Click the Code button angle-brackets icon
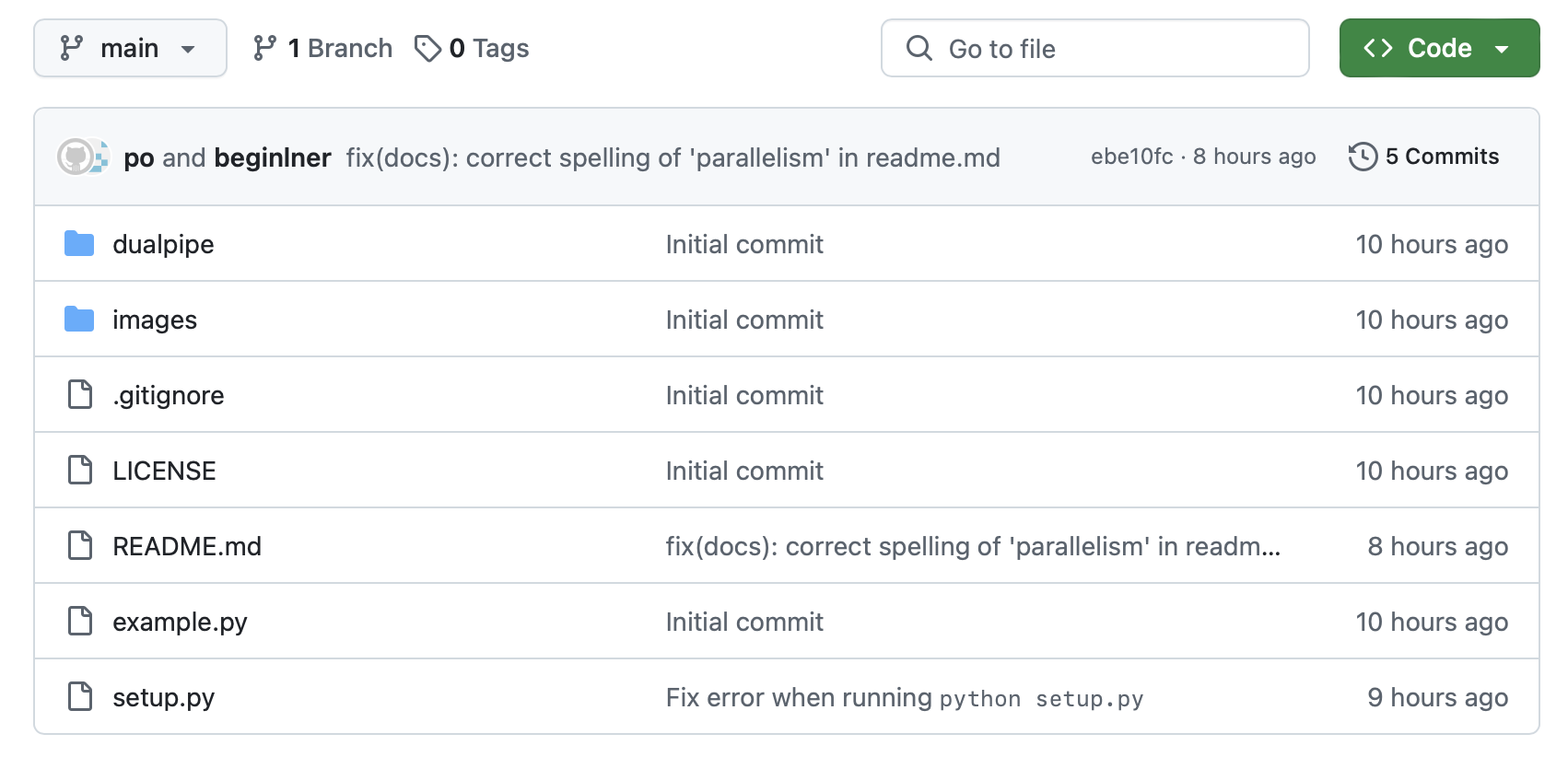 [1378, 48]
